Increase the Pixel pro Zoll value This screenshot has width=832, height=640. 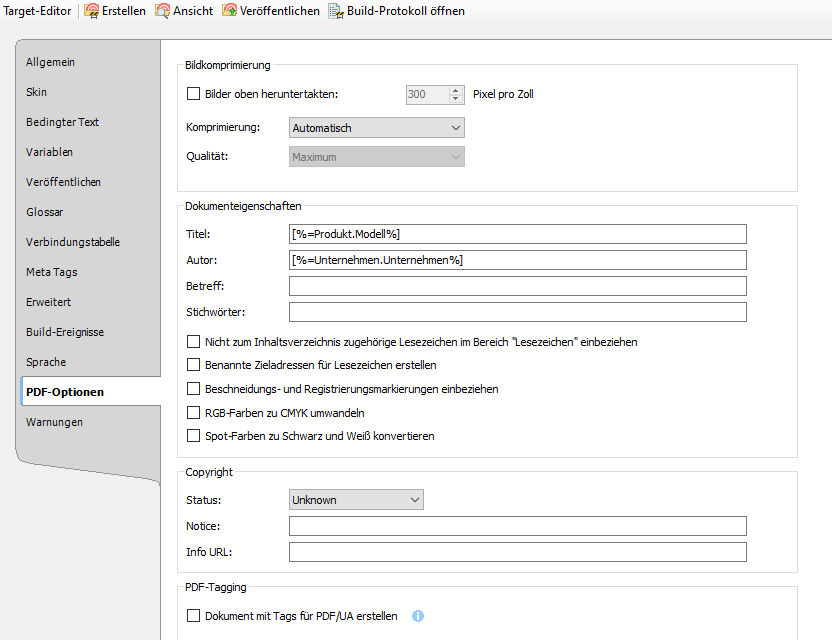(457, 91)
